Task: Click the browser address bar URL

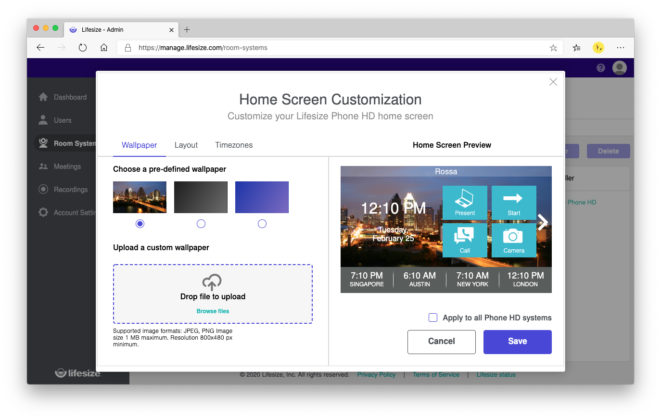Action: click(203, 48)
